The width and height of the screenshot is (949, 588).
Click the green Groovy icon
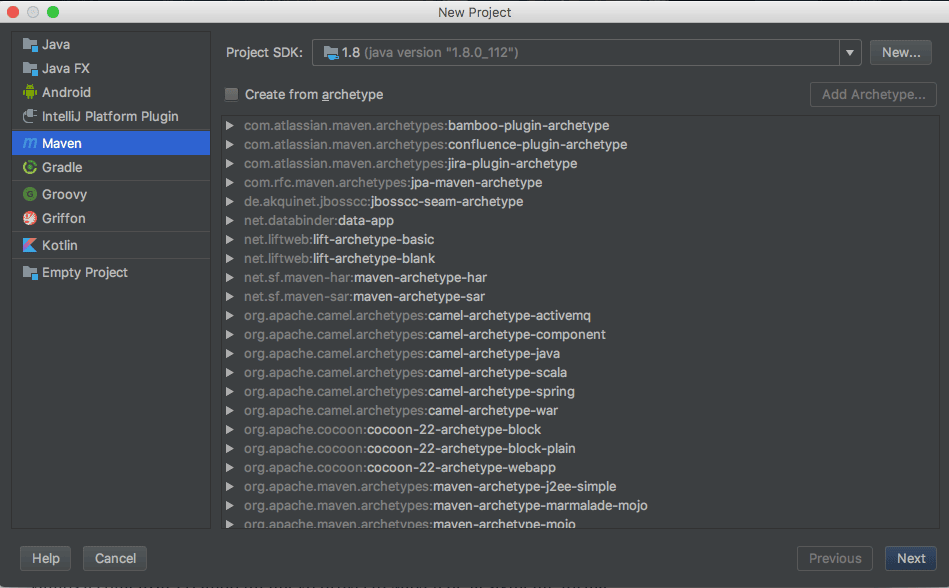(30, 194)
